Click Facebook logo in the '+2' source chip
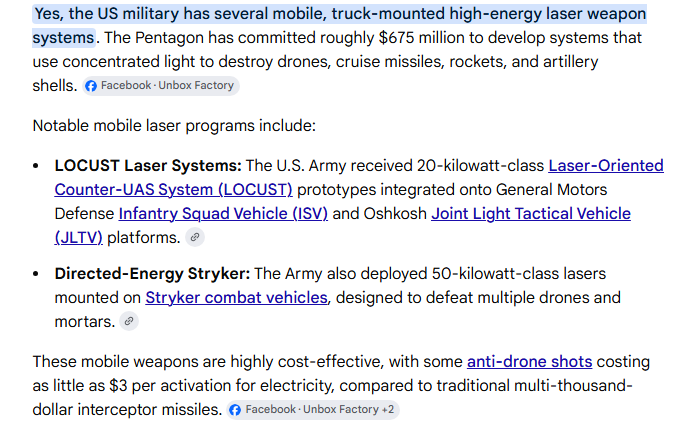The height and width of the screenshot is (440, 675). [235, 409]
